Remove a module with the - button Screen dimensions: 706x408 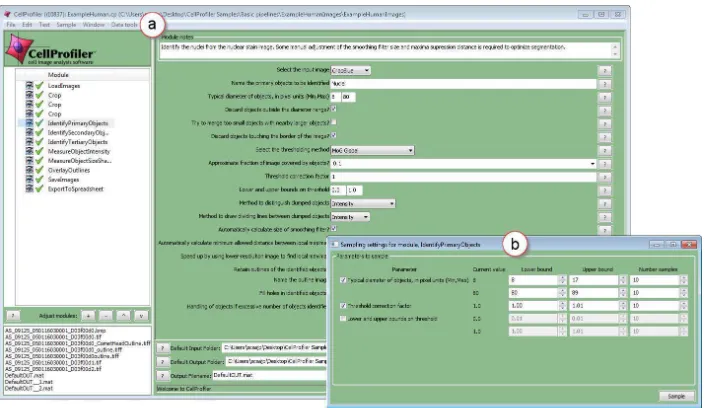[x=105, y=316]
